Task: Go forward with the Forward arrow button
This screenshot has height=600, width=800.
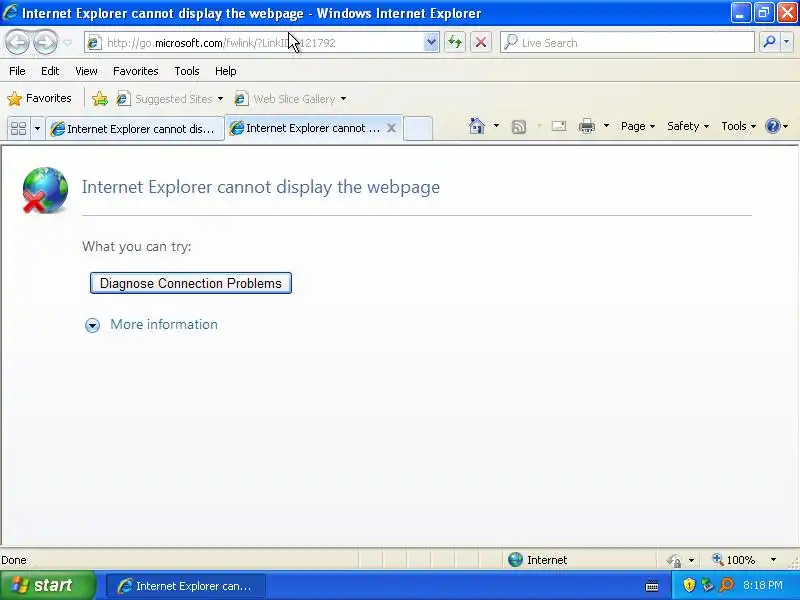Action: (45, 42)
